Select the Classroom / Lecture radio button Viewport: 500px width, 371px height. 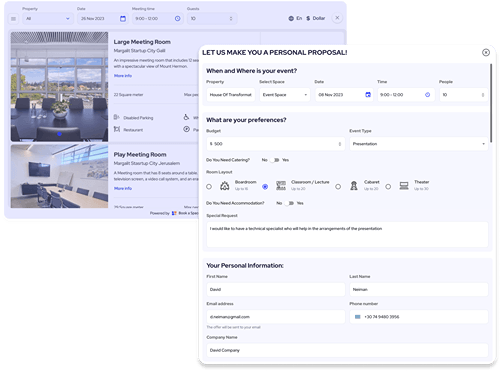click(x=265, y=187)
